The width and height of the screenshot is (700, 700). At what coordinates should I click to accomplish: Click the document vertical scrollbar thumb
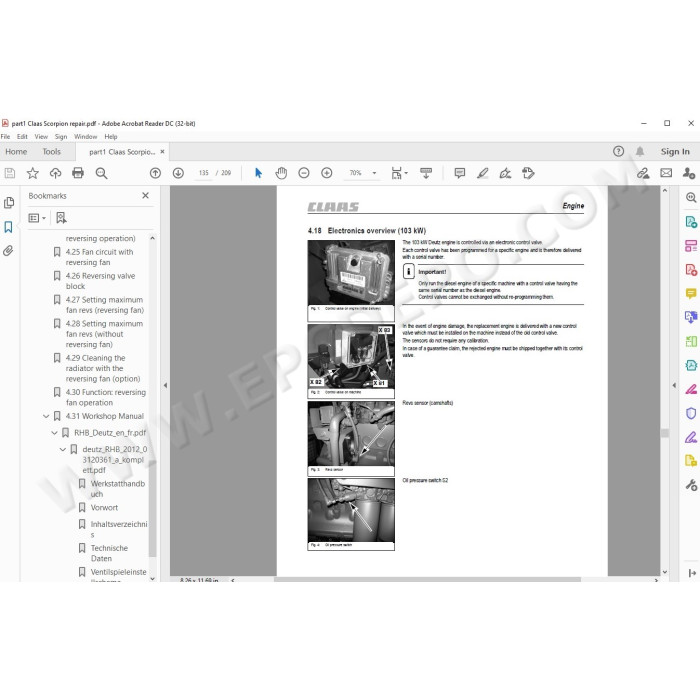[665, 433]
